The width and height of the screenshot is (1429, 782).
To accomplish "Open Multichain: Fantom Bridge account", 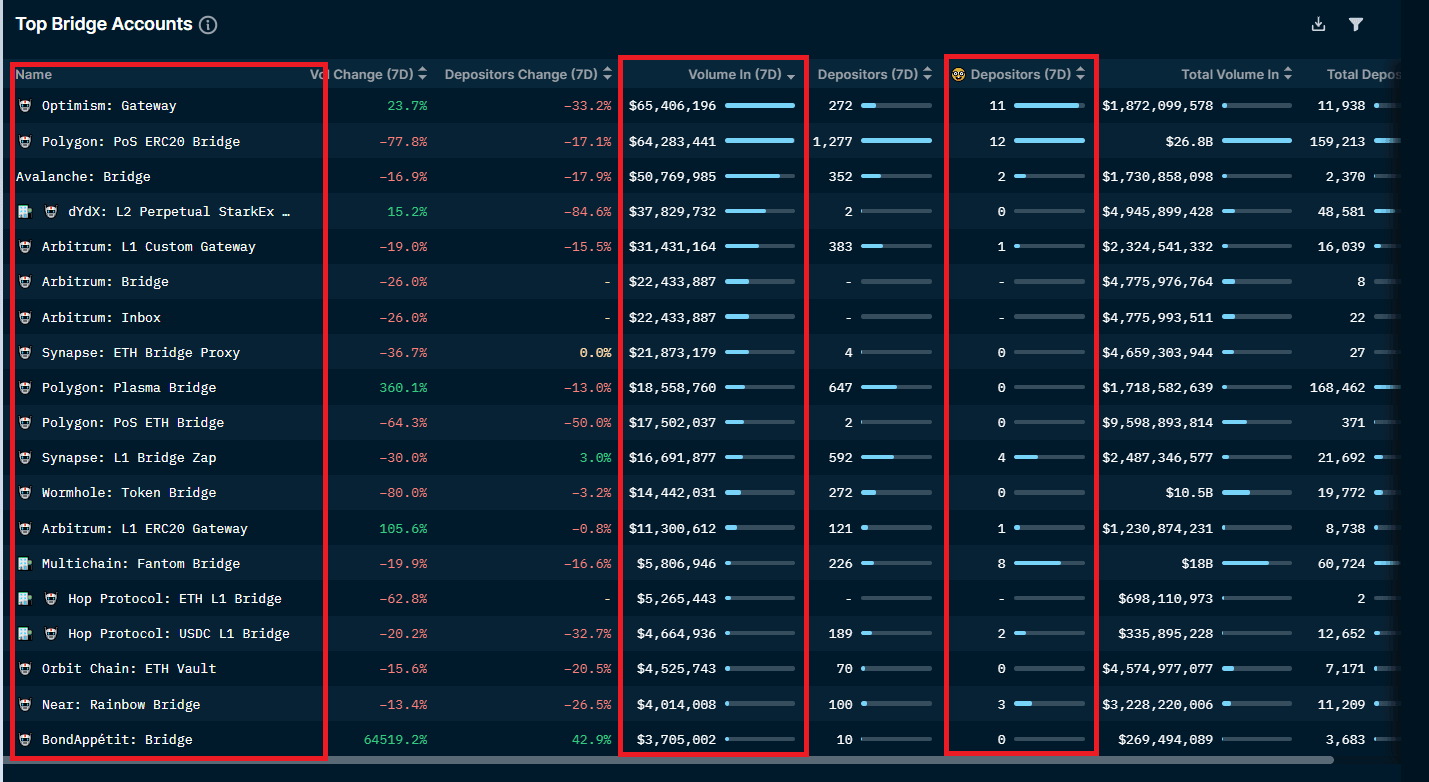I will pyautogui.click(x=141, y=564).
